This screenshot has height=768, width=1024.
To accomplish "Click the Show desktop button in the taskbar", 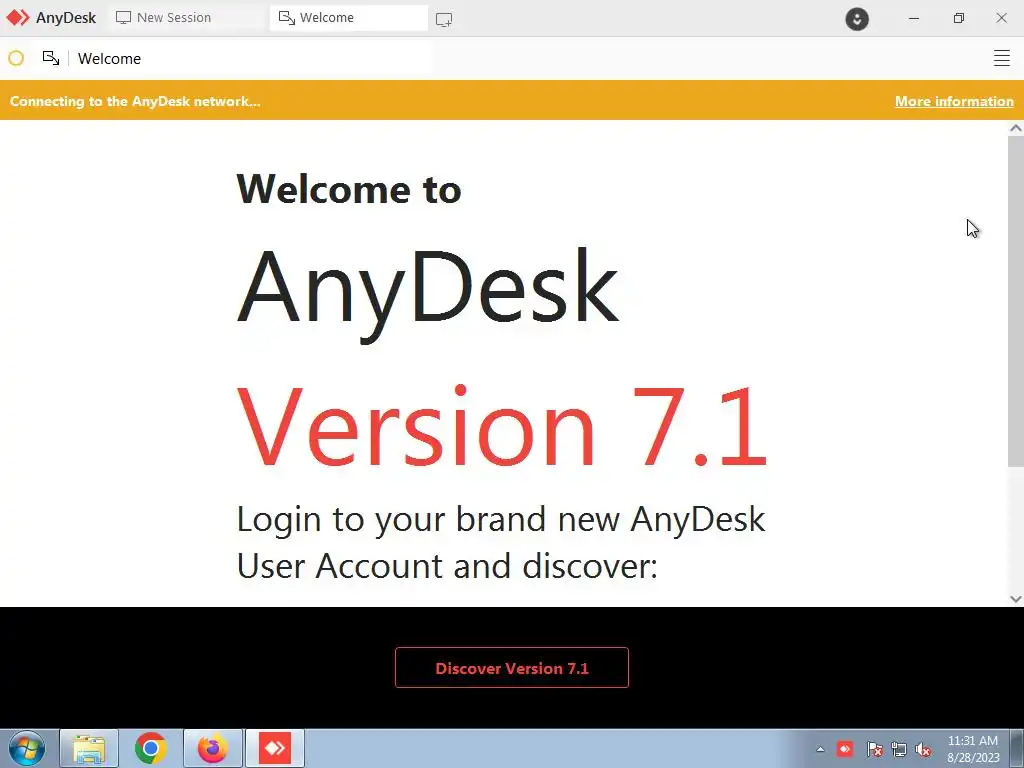I will [1017, 748].
